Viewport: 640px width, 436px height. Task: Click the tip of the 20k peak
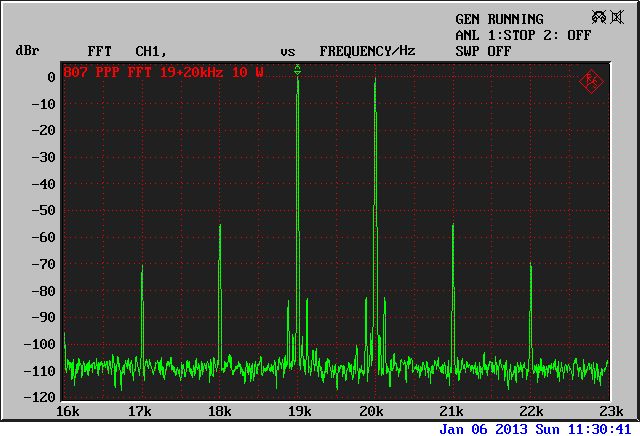tap(374, 79)
